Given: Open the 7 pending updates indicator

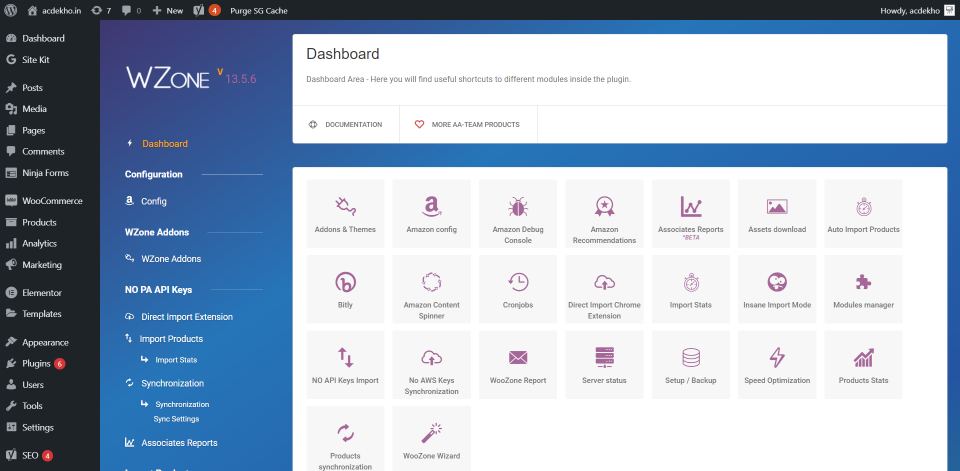Looking at the screenshot, I should point(101,10).
